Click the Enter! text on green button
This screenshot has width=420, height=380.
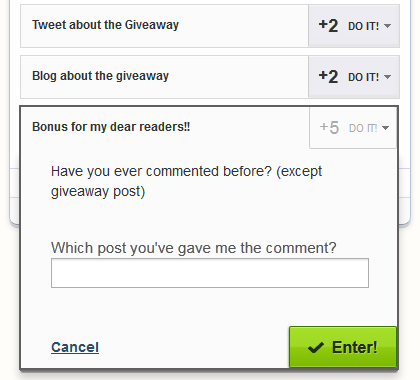pos(355,347)
